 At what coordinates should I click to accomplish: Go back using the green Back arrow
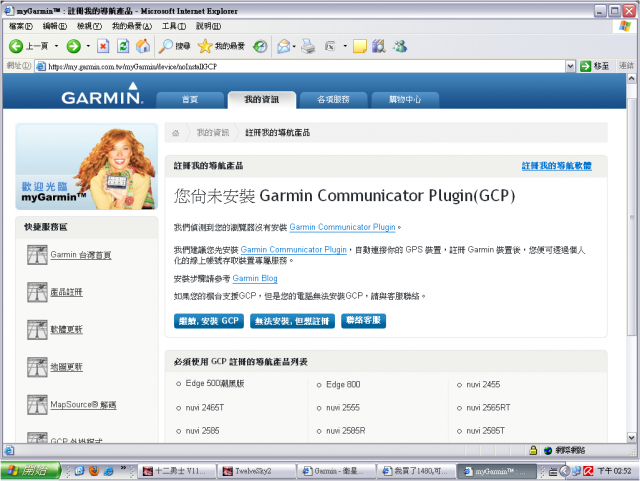(x=16, y=46)
